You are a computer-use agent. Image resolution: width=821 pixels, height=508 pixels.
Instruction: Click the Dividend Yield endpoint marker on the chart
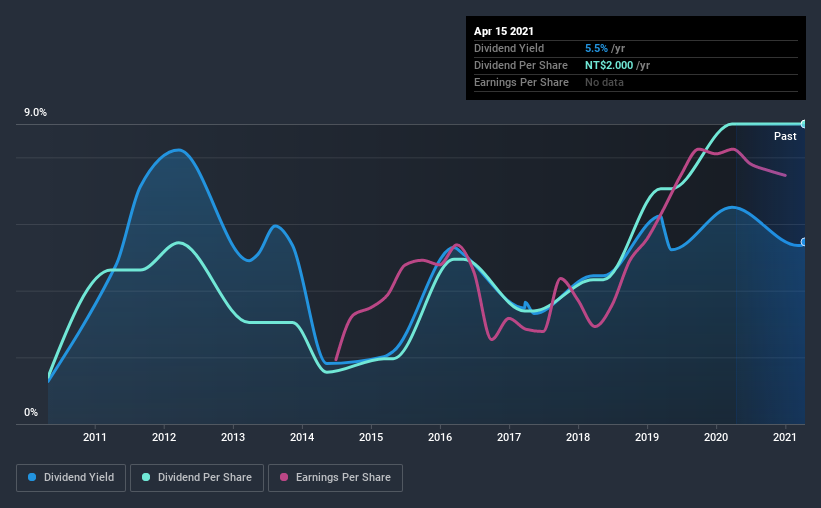point(804,242)
